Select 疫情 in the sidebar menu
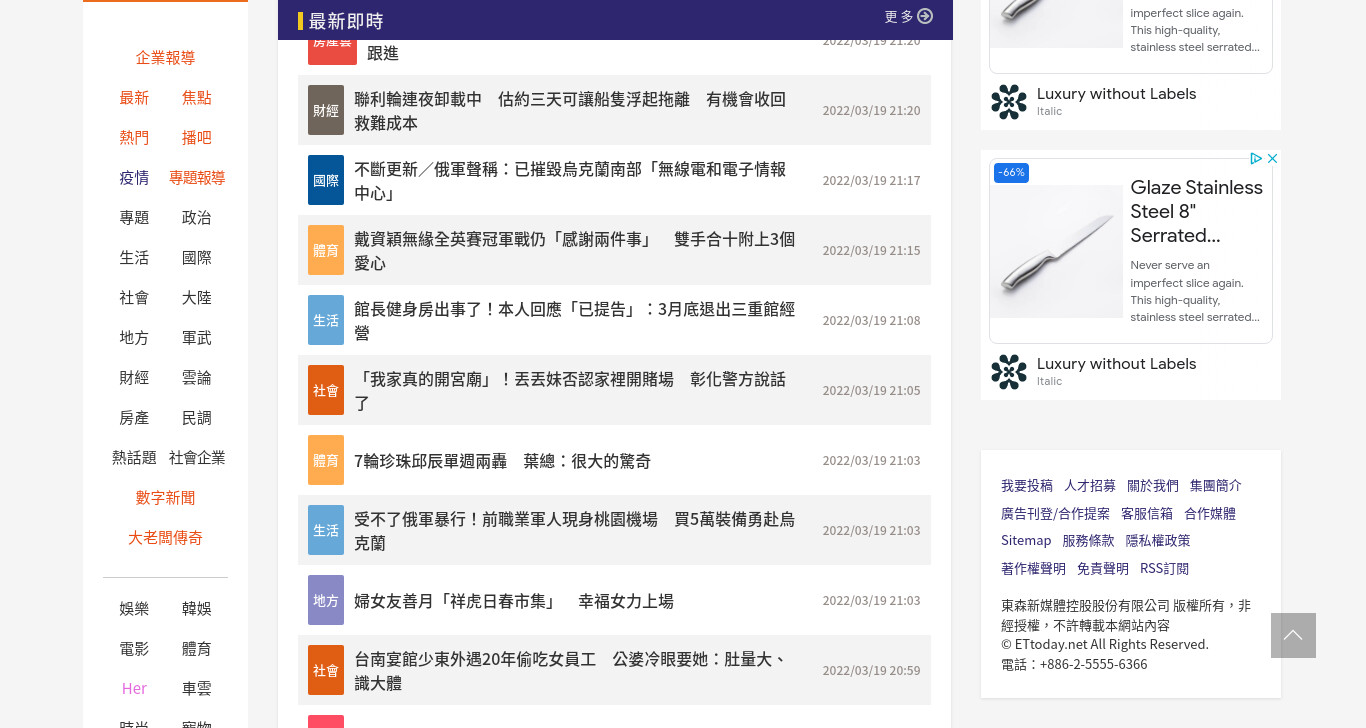1366x728 pixels. [134, 178]
